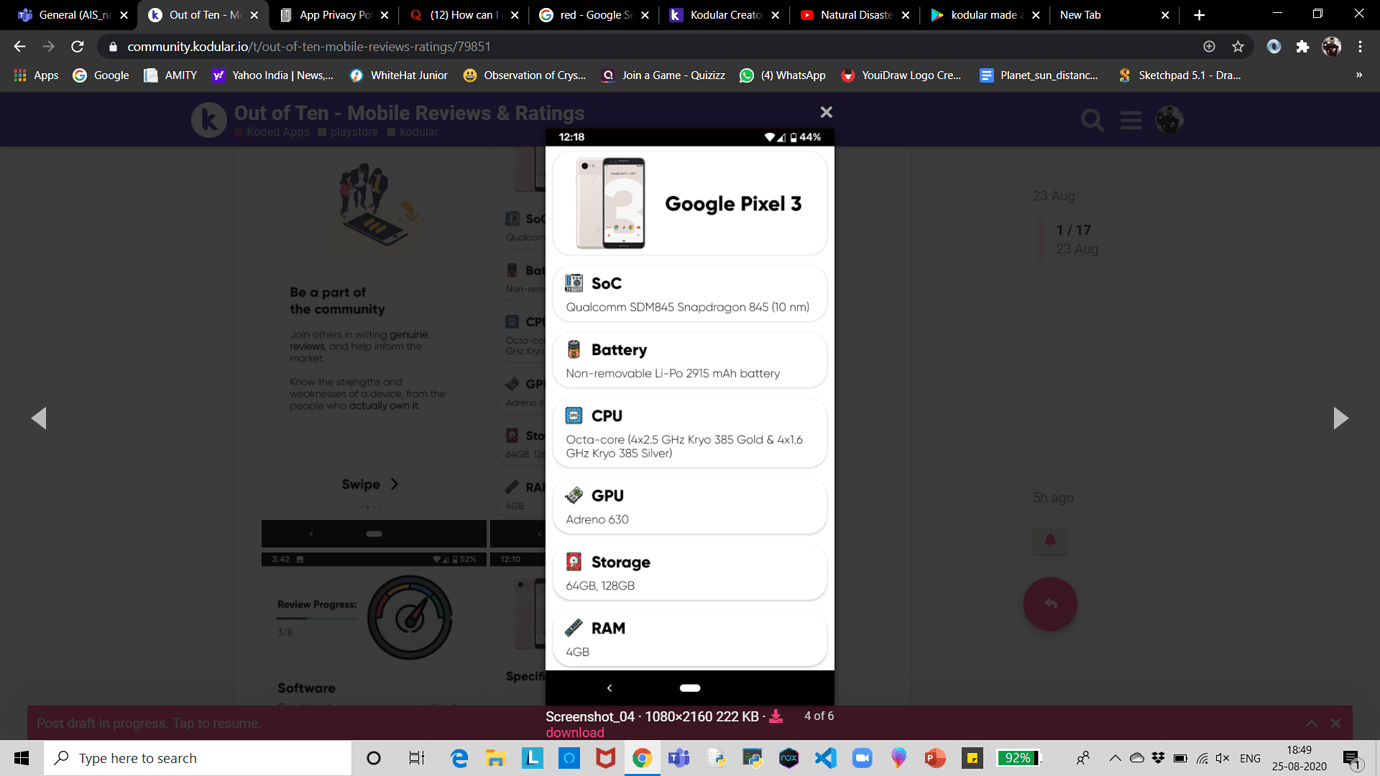1380x776 pixels.
Task: Open the Chrome extensions puzzle icon
Action: coord(1300,46)
